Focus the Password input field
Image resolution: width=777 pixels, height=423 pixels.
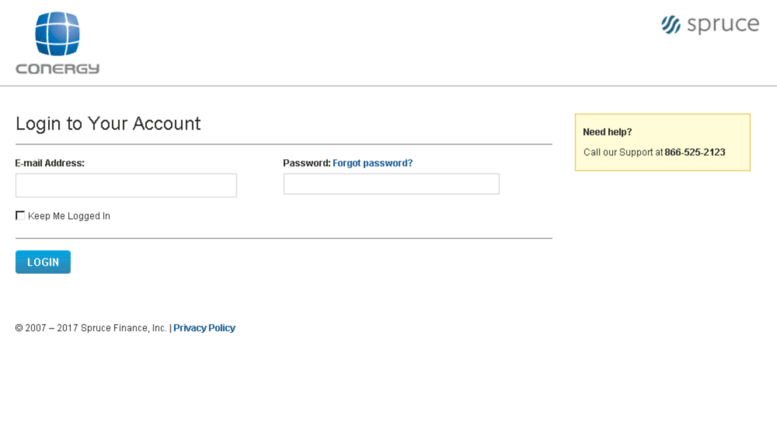(391, 184)
